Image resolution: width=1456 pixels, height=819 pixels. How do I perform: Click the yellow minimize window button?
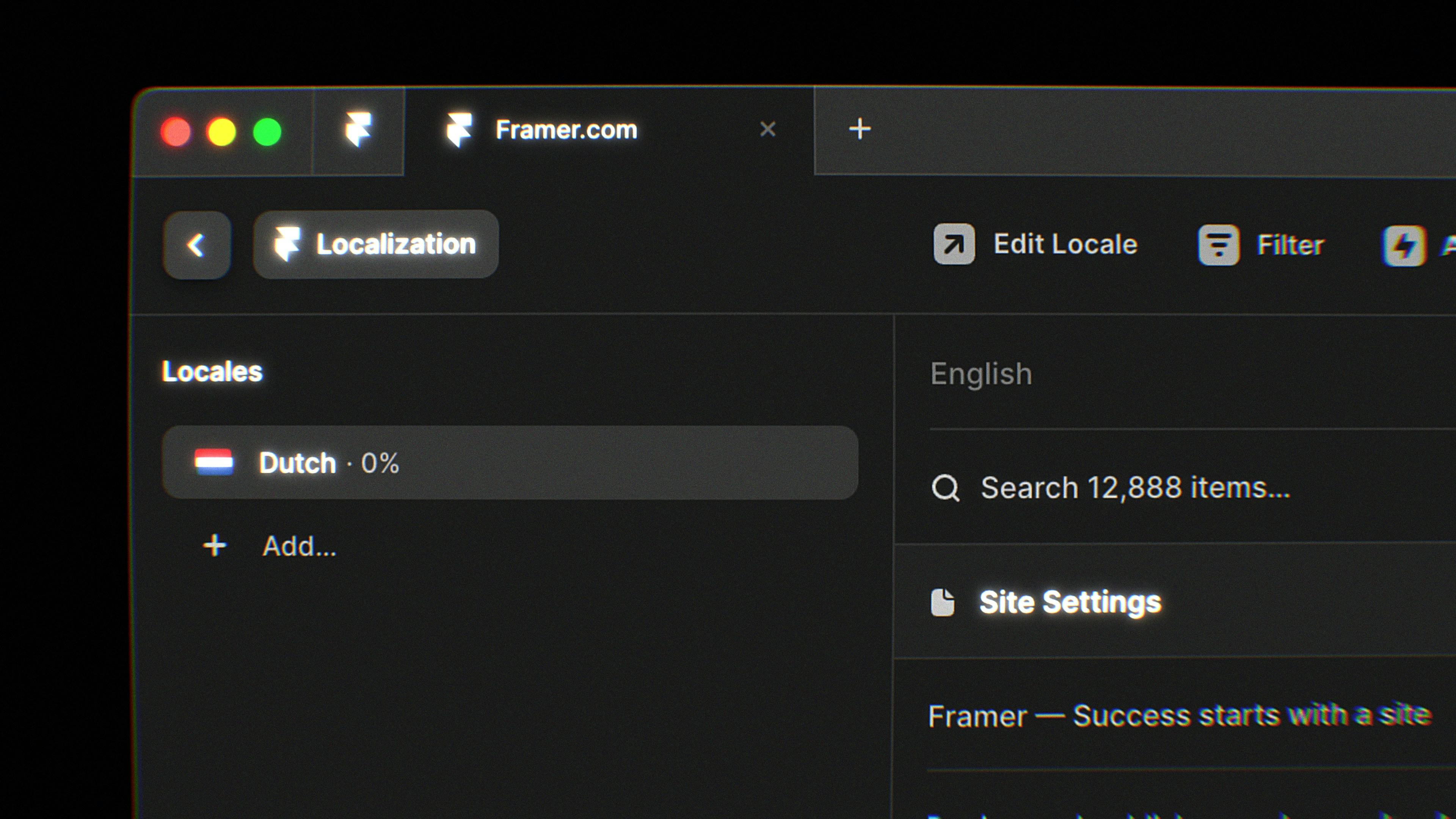221,132
